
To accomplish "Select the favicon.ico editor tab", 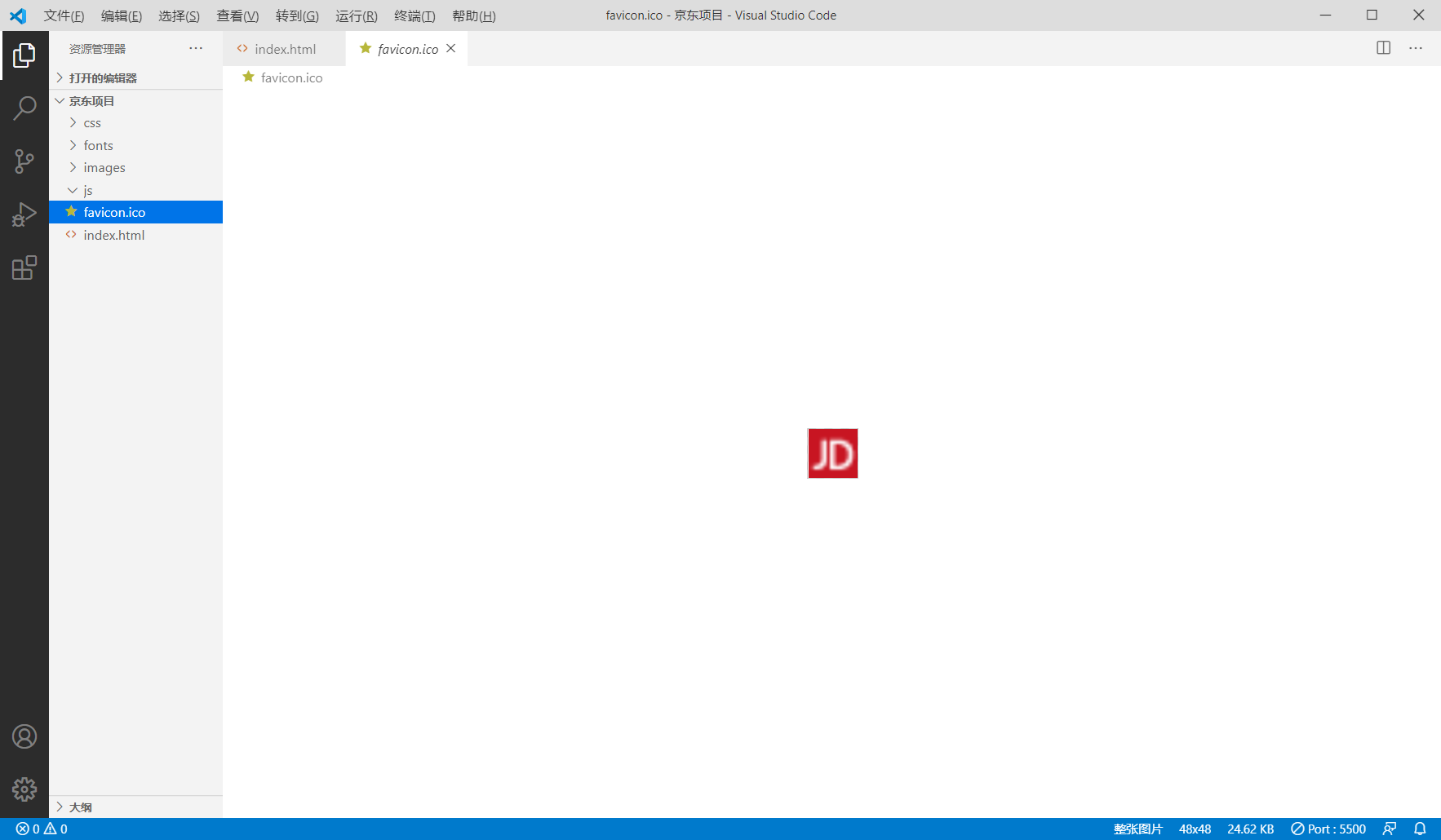I will pyautogui.click(x=406, y=49).
